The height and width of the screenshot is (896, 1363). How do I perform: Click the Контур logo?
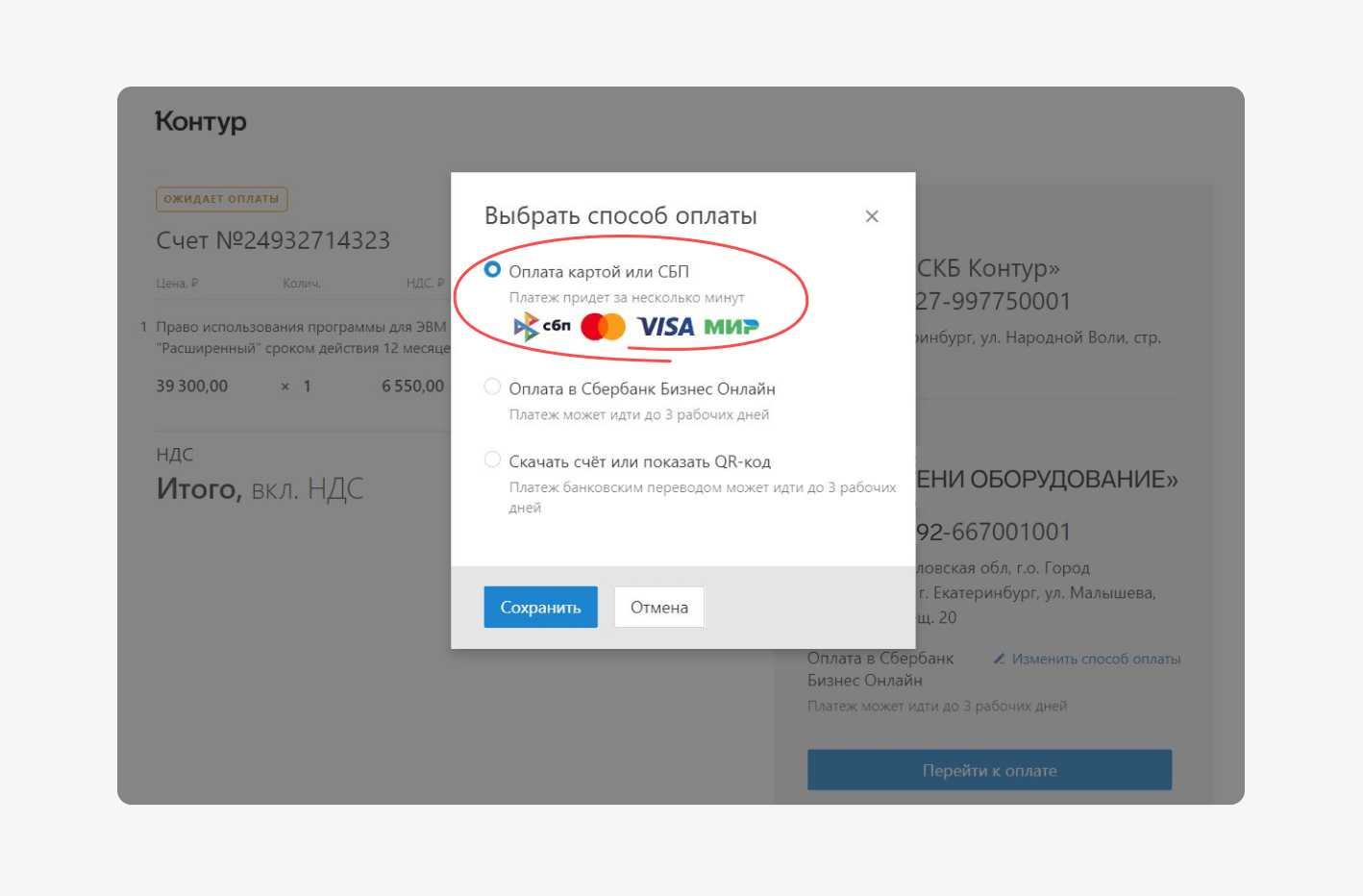tap(201, 121)
